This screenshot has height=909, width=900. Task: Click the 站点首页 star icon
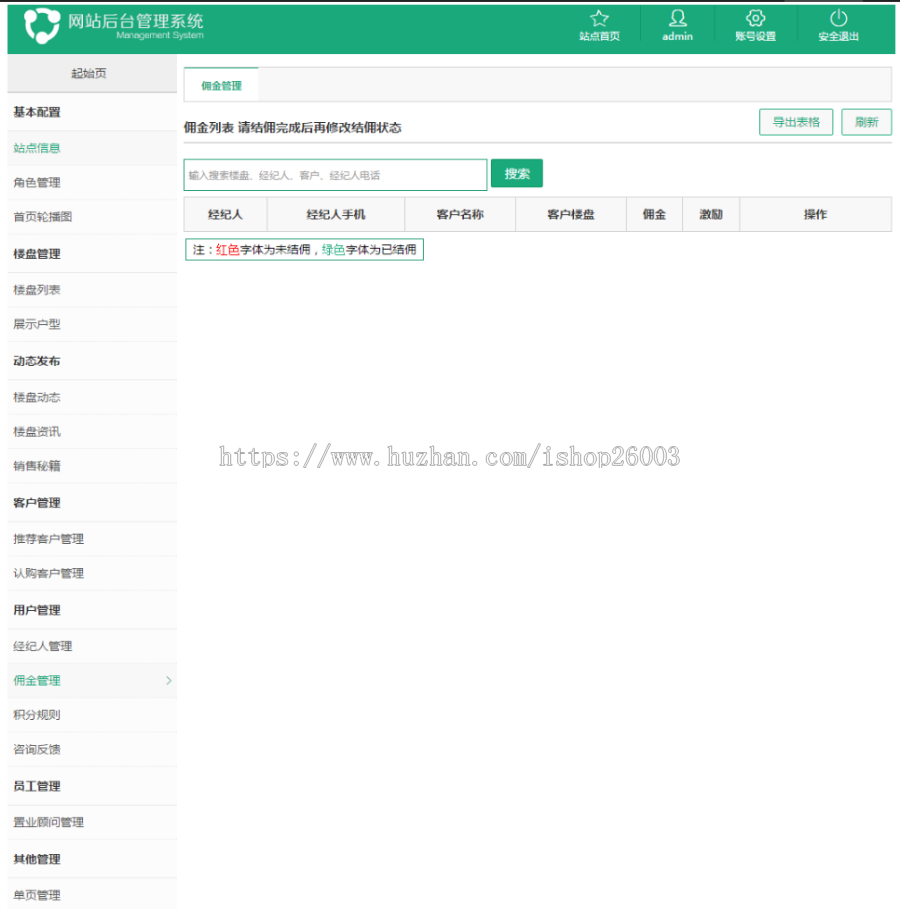click(x=598, y=27)
